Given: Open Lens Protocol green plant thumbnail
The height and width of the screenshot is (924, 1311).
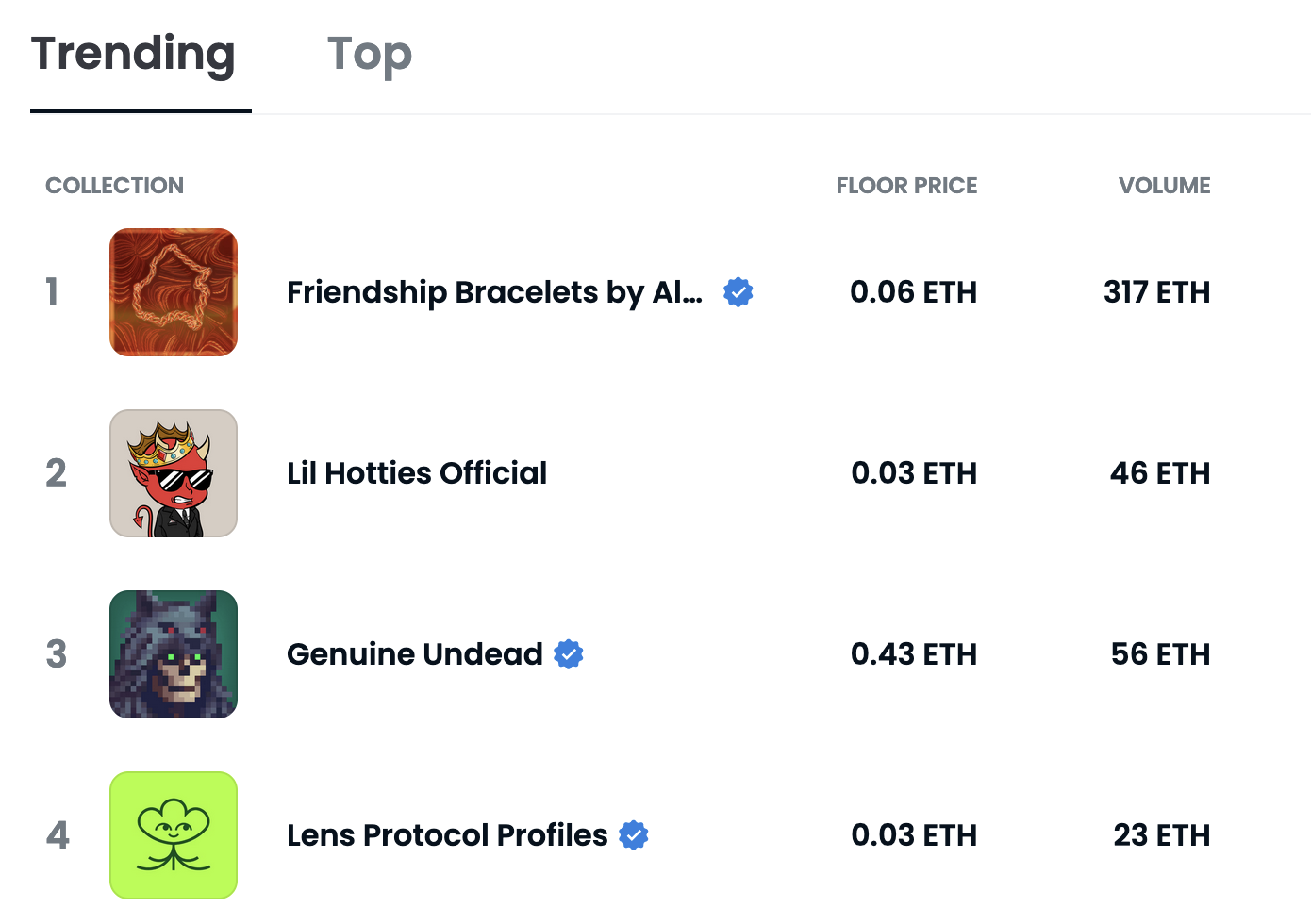Looking at the screenshot, I should [174, 835].
